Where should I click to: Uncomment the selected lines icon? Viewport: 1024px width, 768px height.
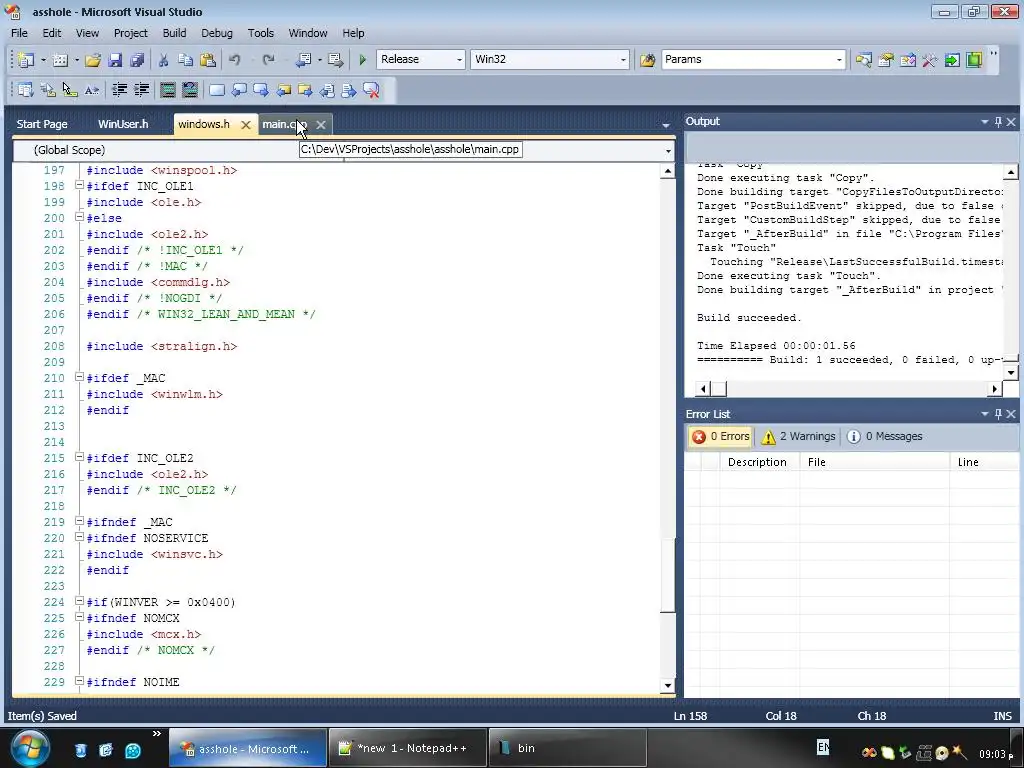tap(190, 90)
